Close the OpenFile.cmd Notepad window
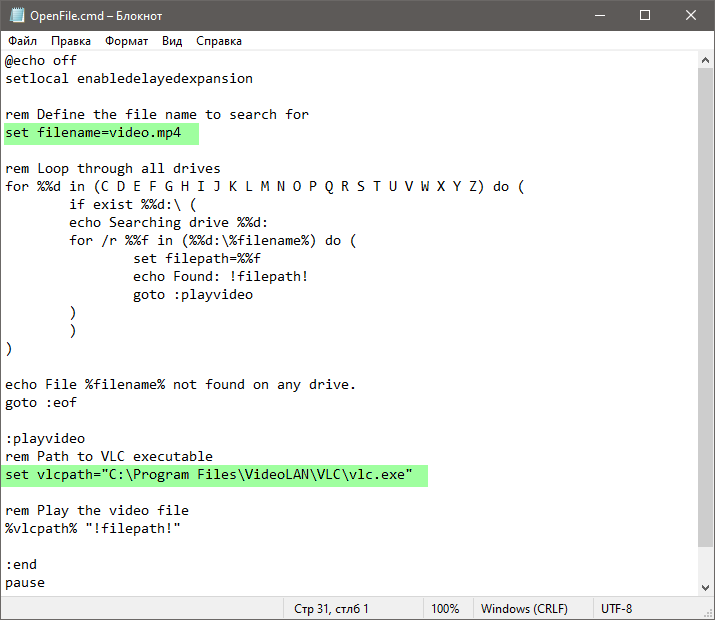Screen dimensions: 715x620 (x=691, y=16)
